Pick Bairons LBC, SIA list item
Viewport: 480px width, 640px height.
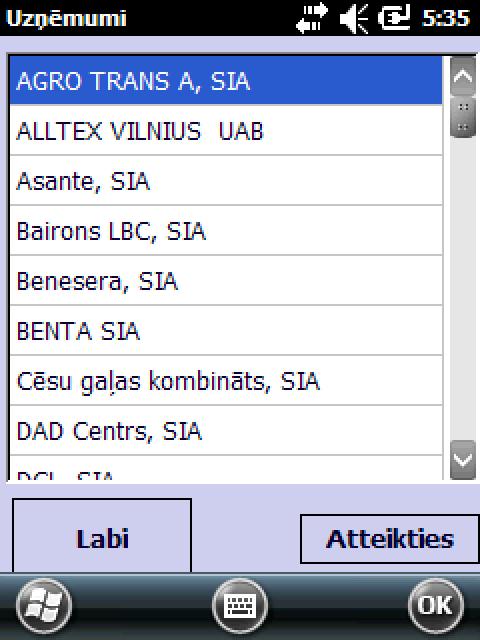[x=226, y=231]
